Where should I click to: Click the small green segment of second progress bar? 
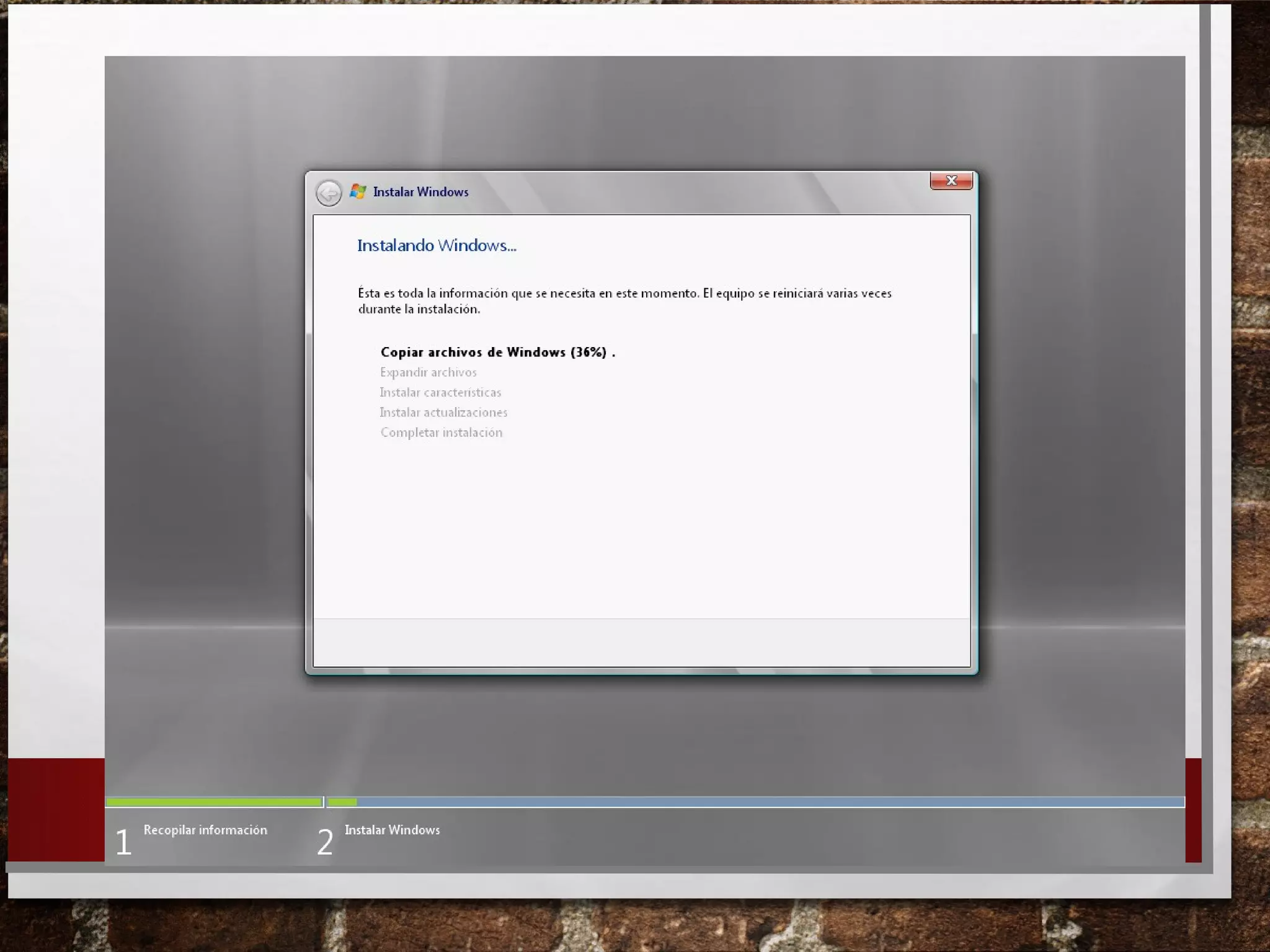point(342,802)
